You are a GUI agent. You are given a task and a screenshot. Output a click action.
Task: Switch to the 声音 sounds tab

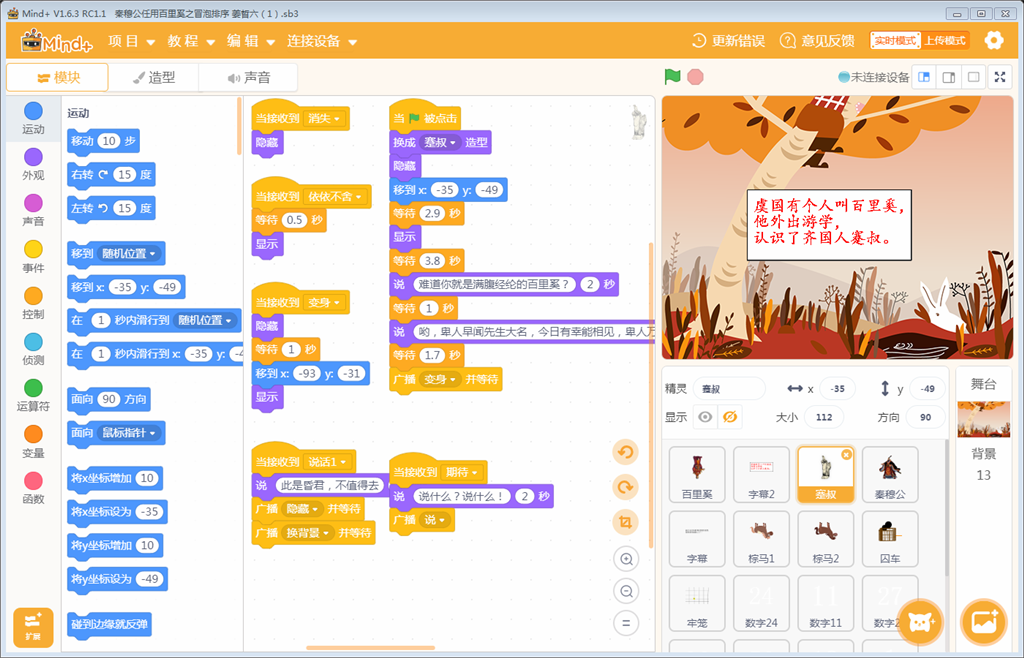coord(248,78)
